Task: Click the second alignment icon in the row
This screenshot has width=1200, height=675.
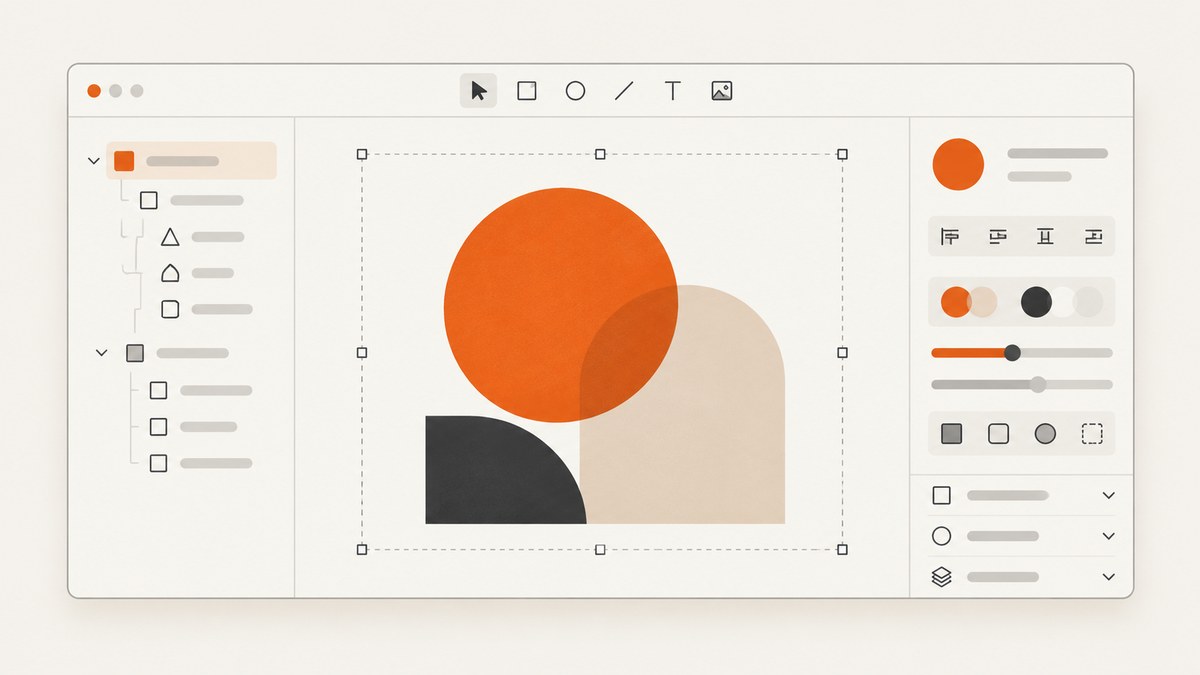Action: (998, 237)
